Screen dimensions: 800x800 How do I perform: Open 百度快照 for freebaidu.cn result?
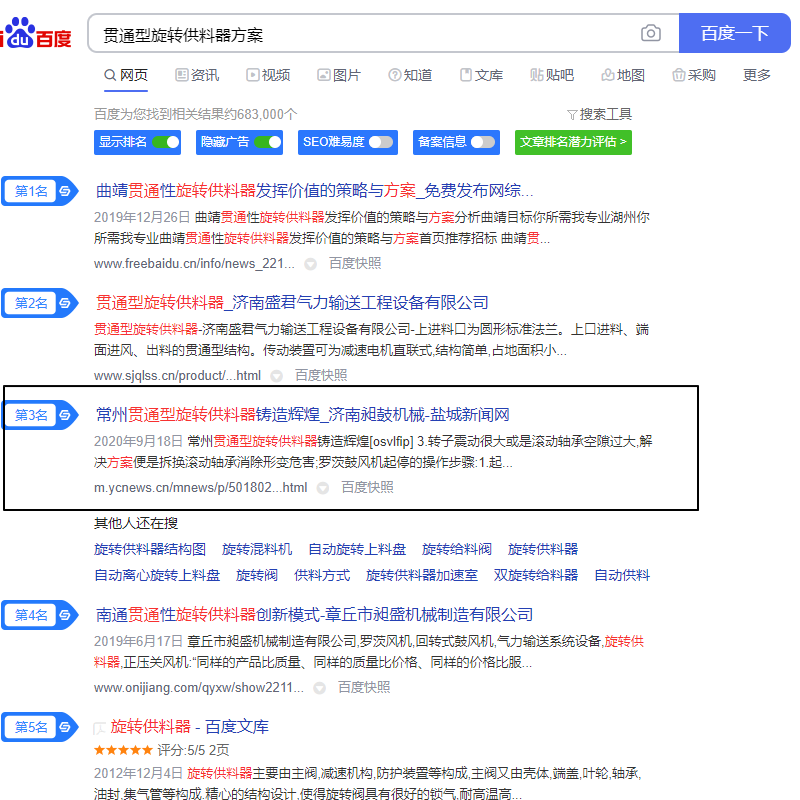tap(355, 264)
